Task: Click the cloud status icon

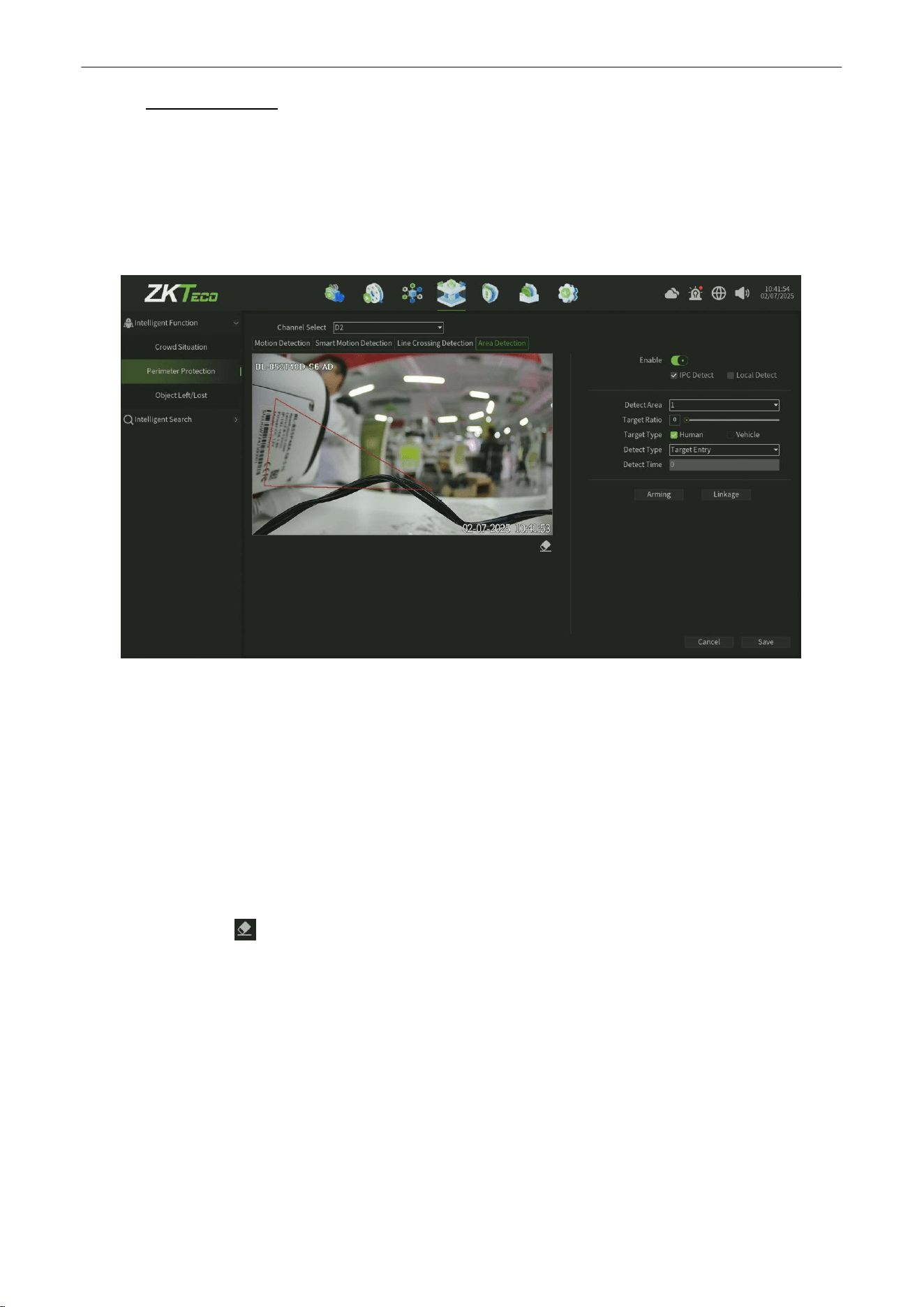Action: click(x=672, y=293)
